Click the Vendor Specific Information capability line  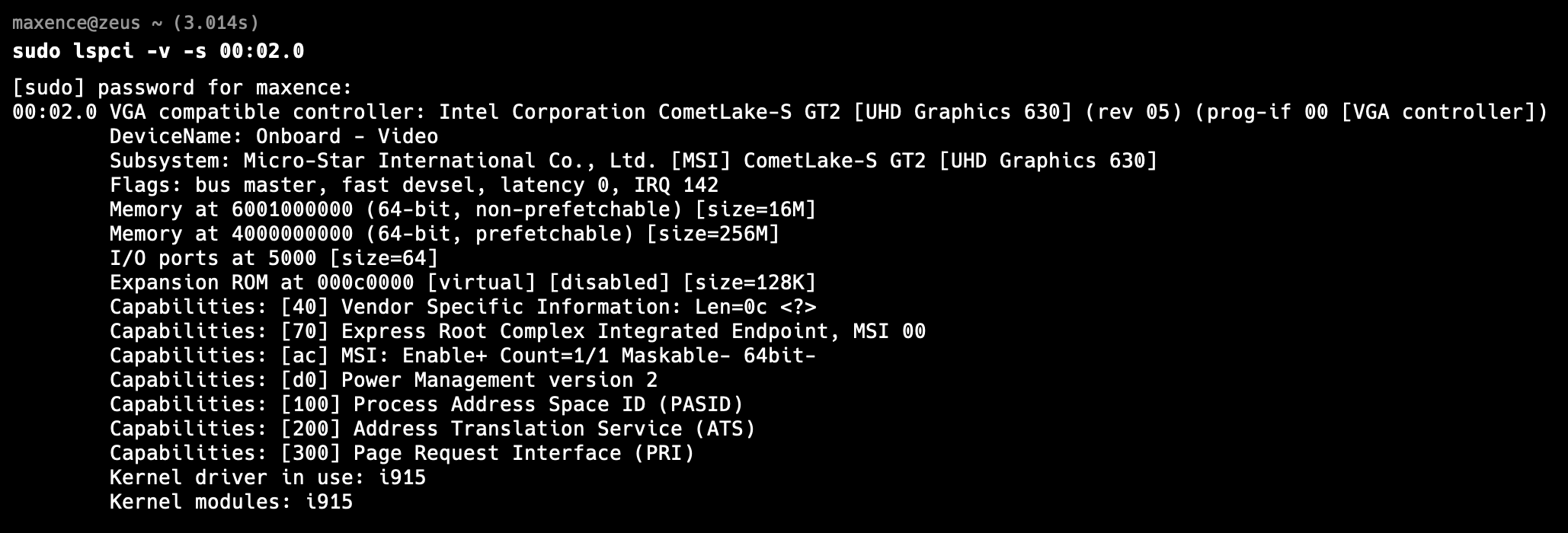463,307
